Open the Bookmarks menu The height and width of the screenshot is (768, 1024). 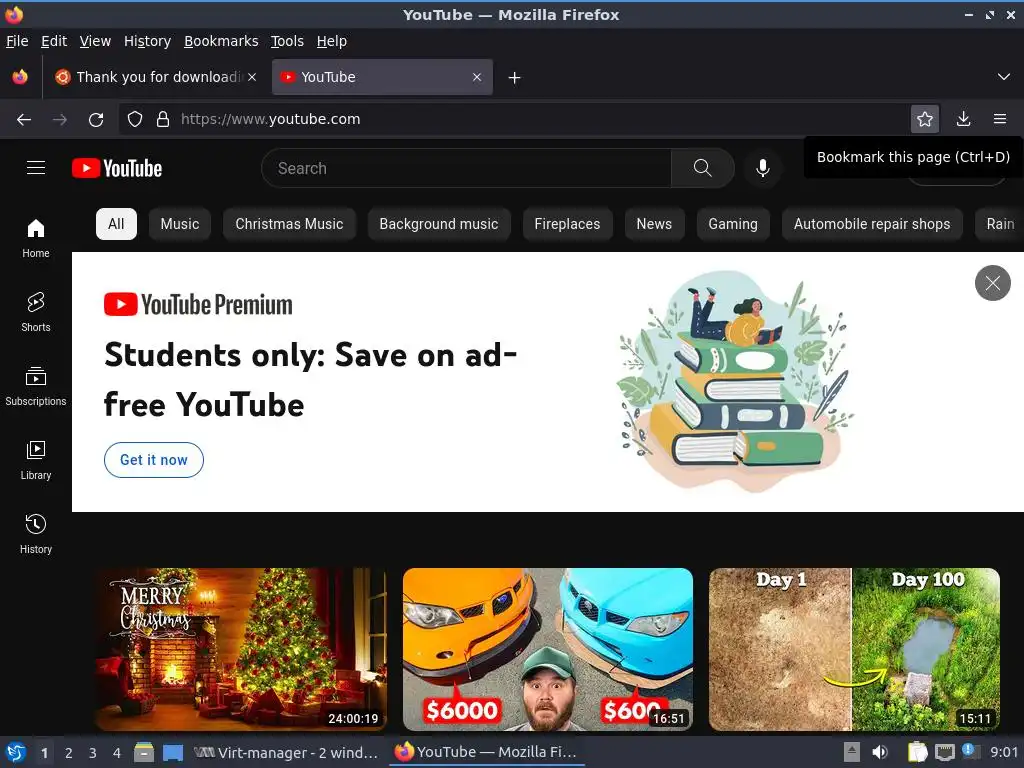point(221,41)
